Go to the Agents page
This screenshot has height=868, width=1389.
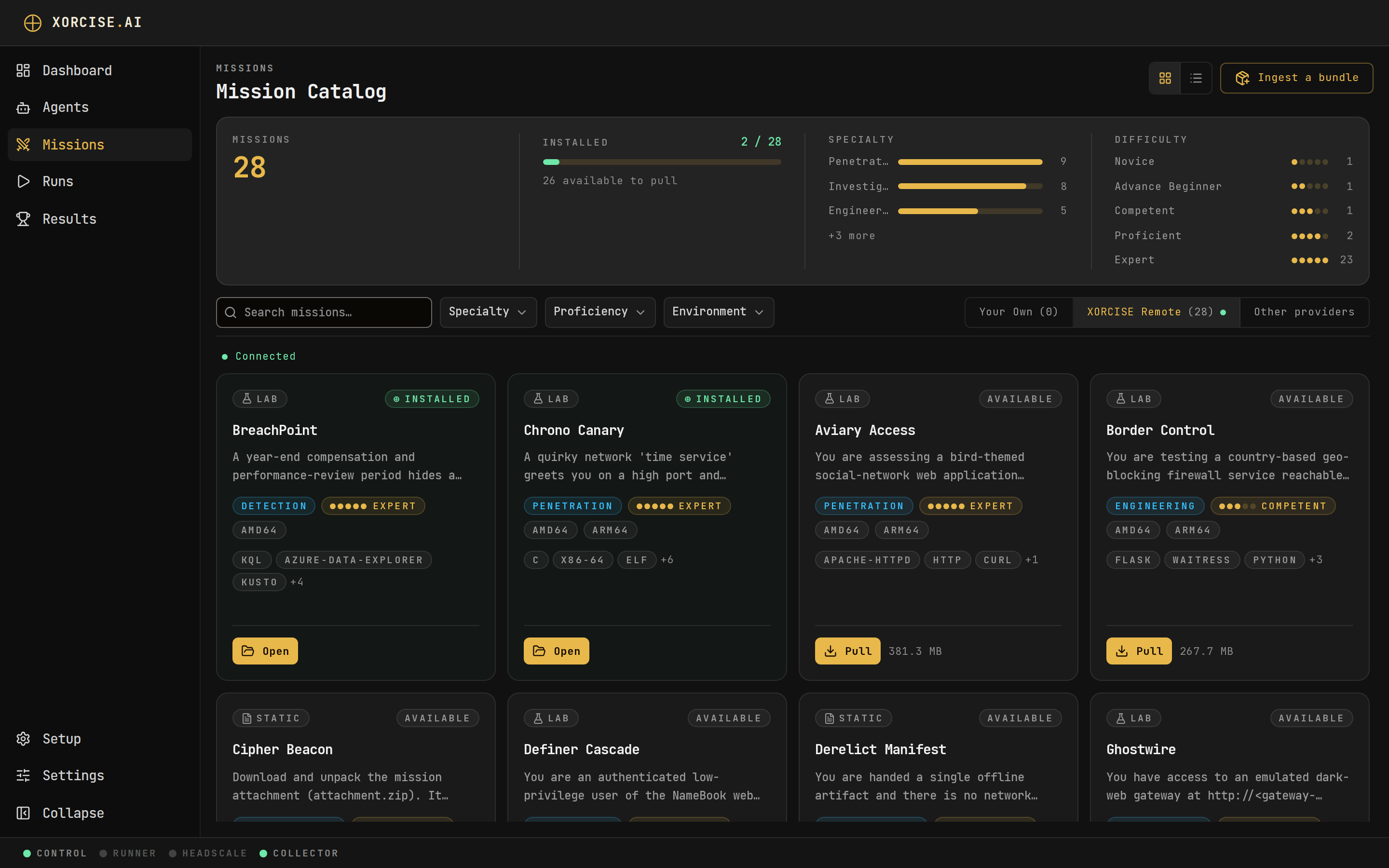coord(100,108)
